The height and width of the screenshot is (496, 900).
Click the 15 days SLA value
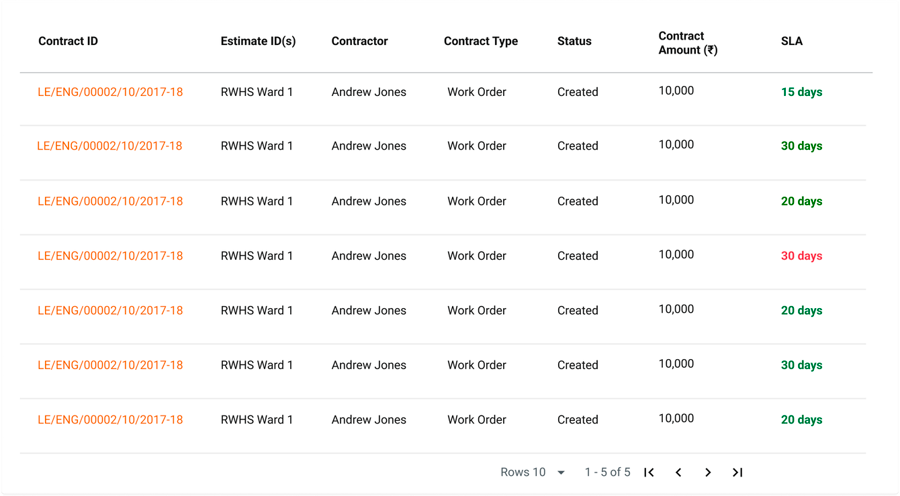(x=801, y=92)
